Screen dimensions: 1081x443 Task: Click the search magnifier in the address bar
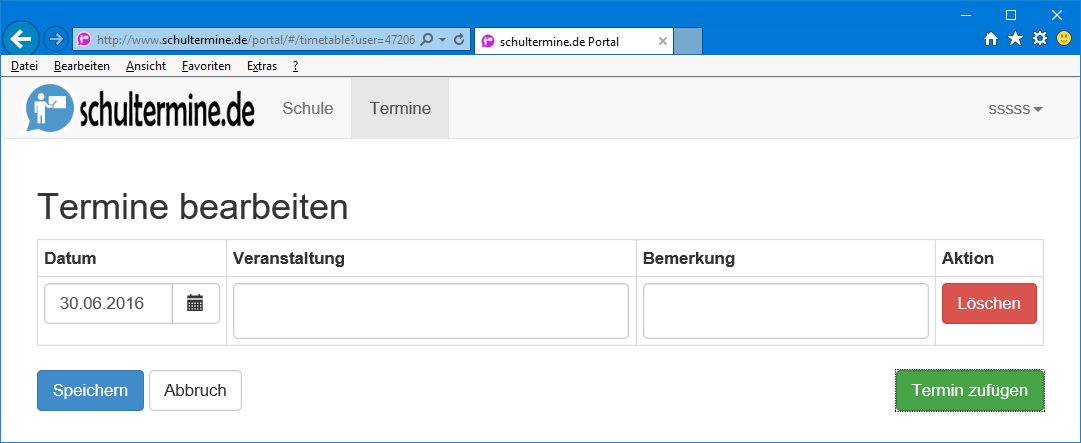pos(427,40)
